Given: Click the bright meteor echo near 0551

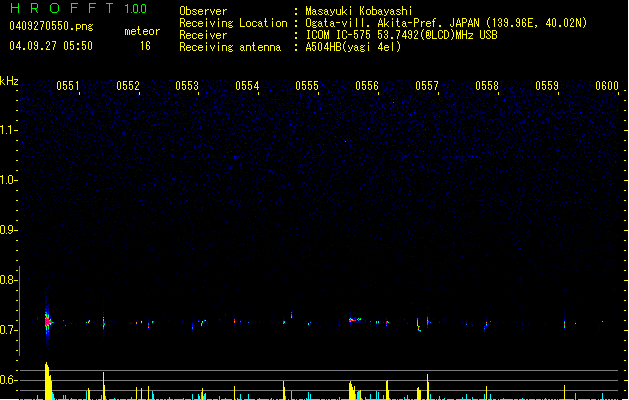Looking at the screenshot, I should tap(48, 321).
